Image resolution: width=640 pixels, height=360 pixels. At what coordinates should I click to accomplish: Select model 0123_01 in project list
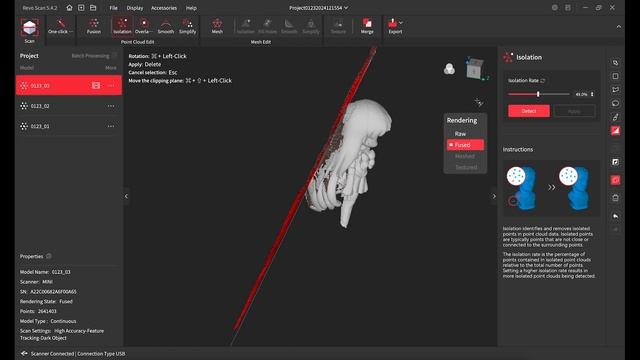coord(69,127)
